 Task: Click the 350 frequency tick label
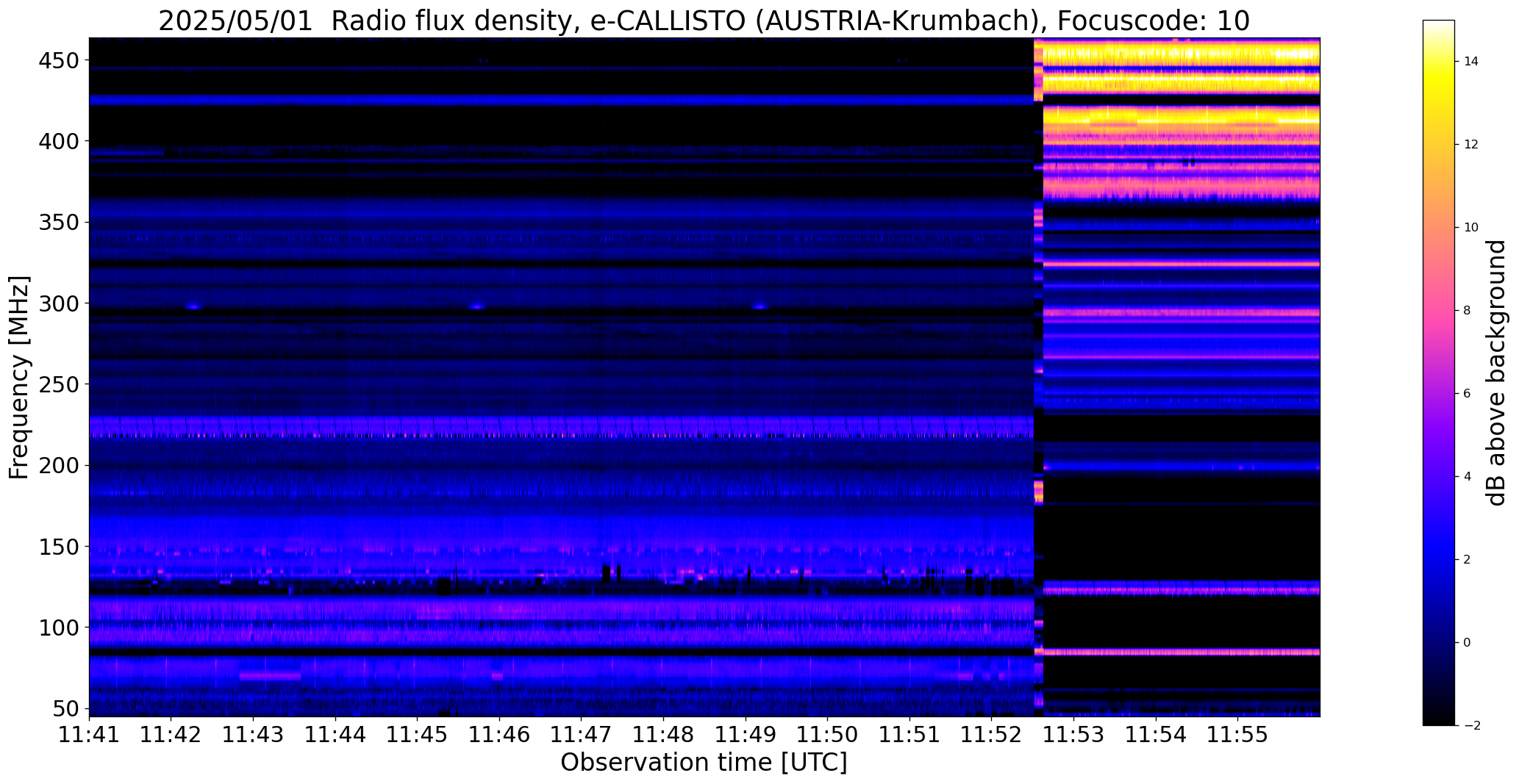point(57,222)
